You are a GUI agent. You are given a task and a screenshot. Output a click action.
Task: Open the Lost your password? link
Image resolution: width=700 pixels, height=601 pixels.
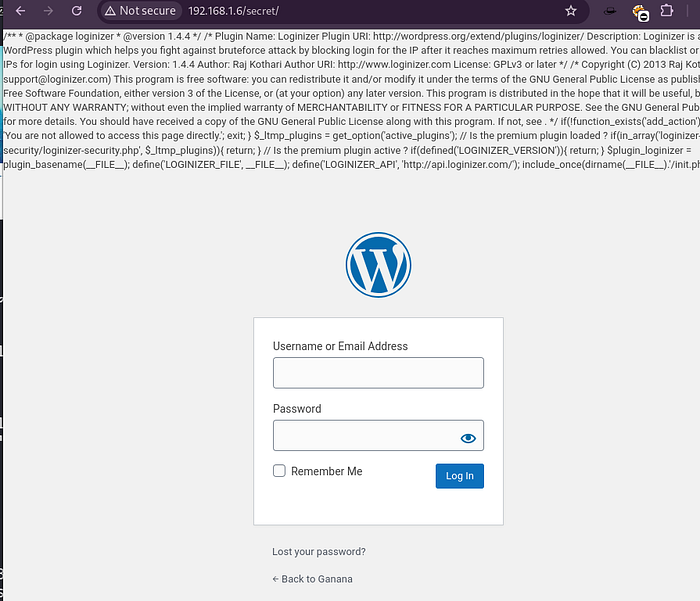pyautogui.click(x=319, y=551)
